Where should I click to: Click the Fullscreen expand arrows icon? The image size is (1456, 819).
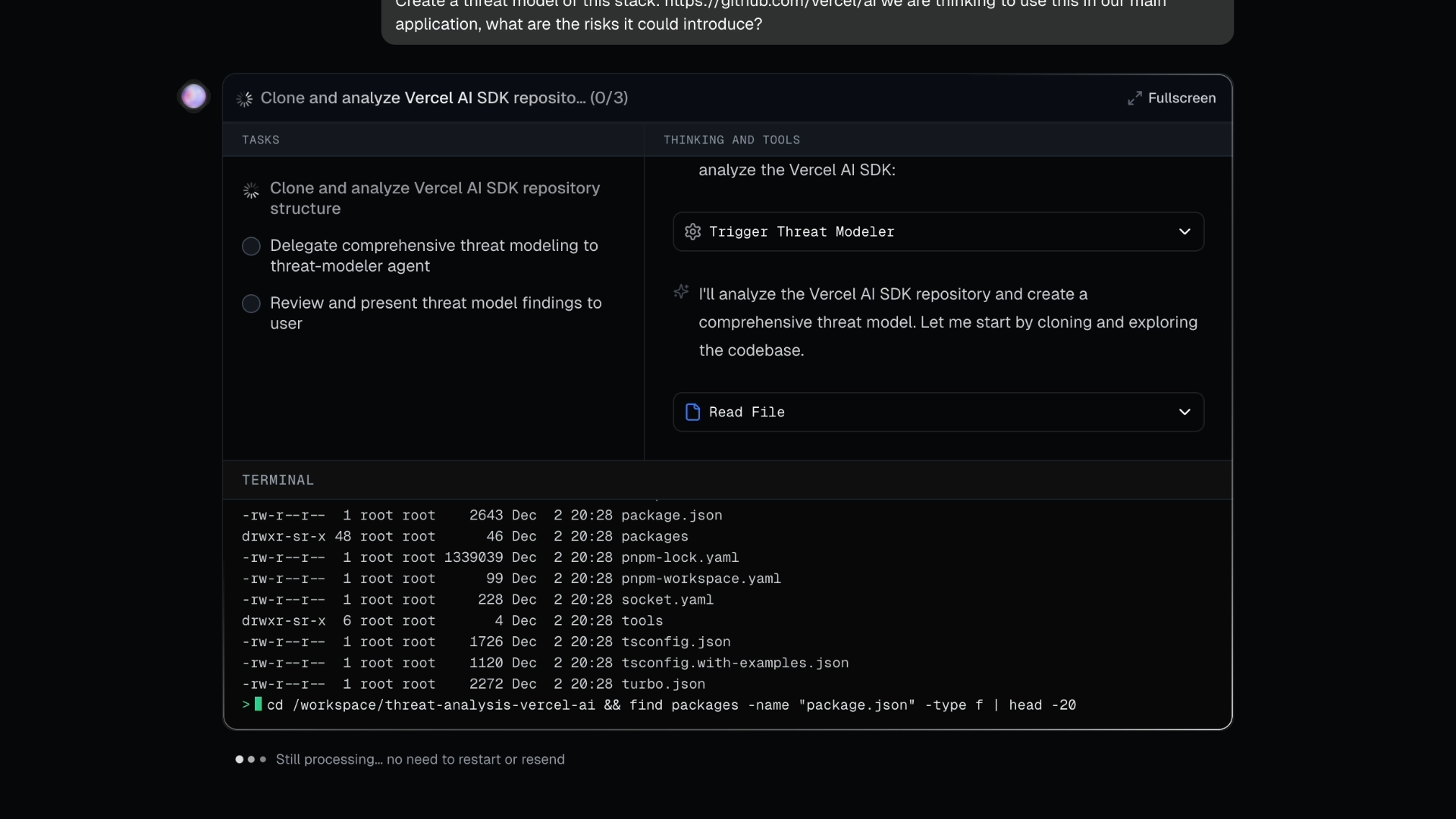[1134, 99]
